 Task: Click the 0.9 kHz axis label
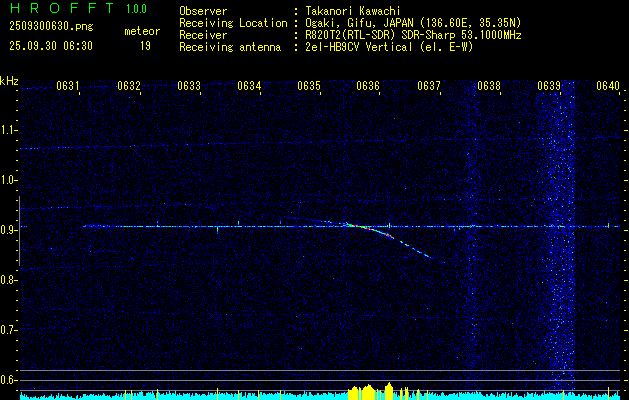tap(8, 230)
